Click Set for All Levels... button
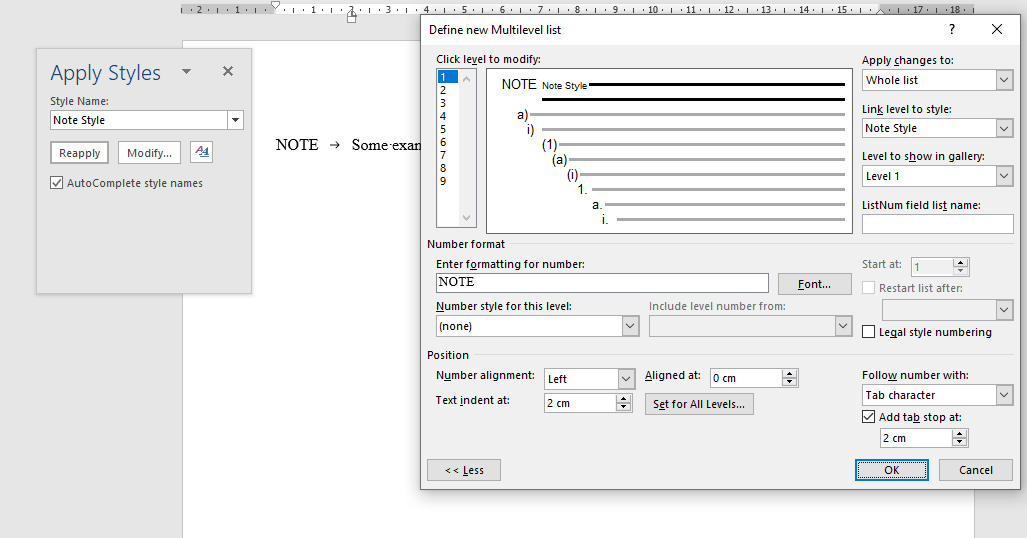1027x538 pixels. (699, 404)
